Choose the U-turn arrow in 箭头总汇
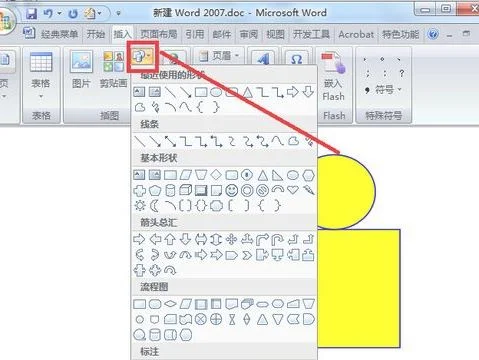This screenshot has height=360, width=479. pos(278,239)
